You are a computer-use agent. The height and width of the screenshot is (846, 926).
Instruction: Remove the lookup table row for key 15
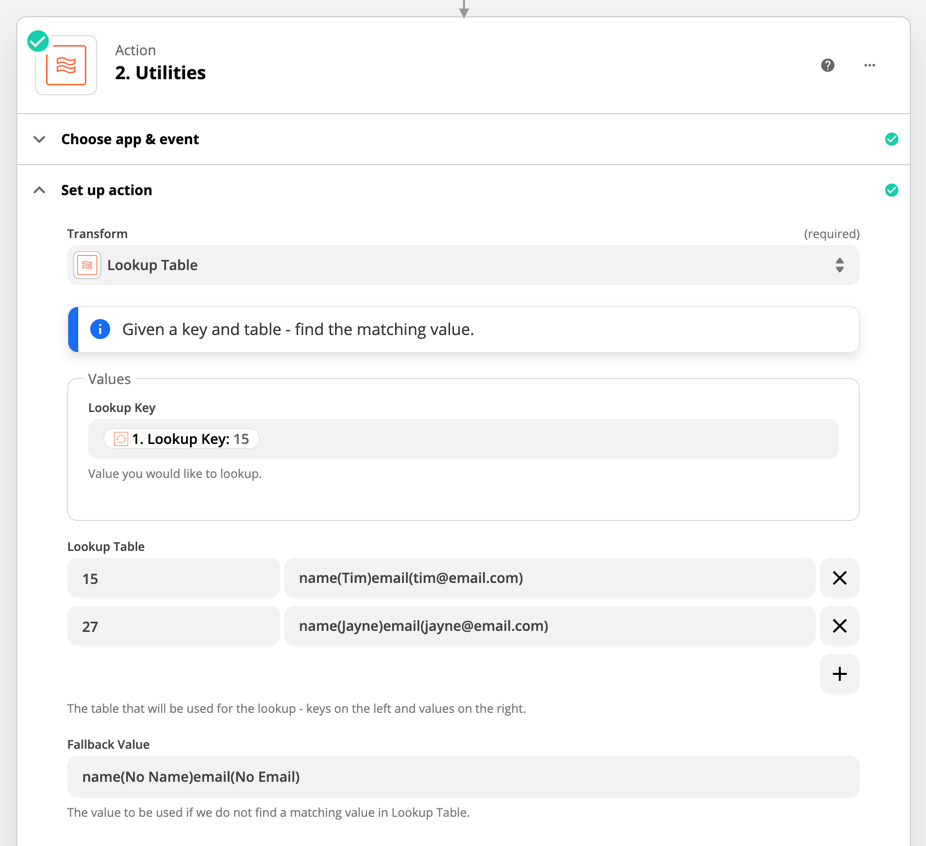click(x=839, y=578)
